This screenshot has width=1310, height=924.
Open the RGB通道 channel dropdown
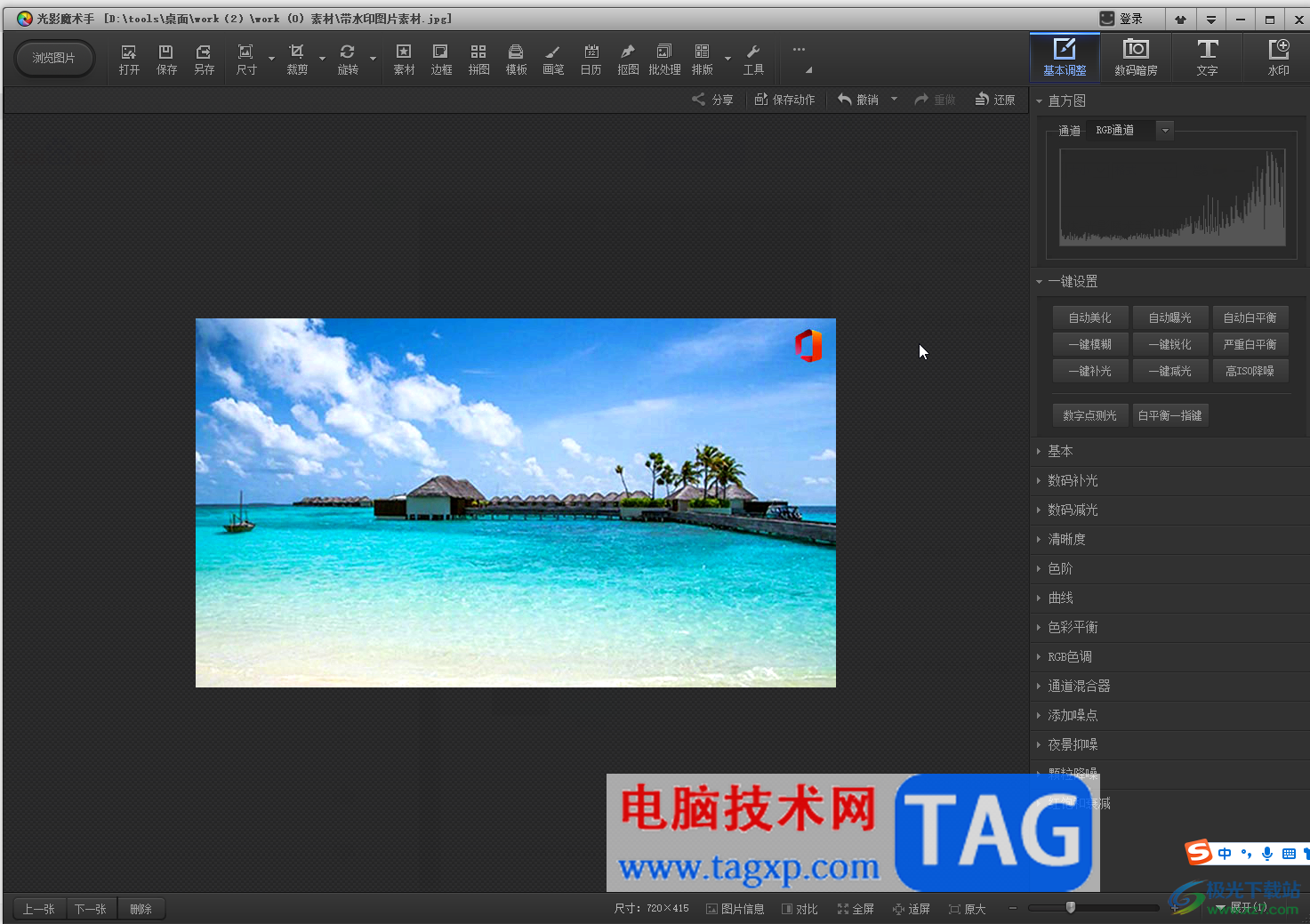(x=1164, y=131)
